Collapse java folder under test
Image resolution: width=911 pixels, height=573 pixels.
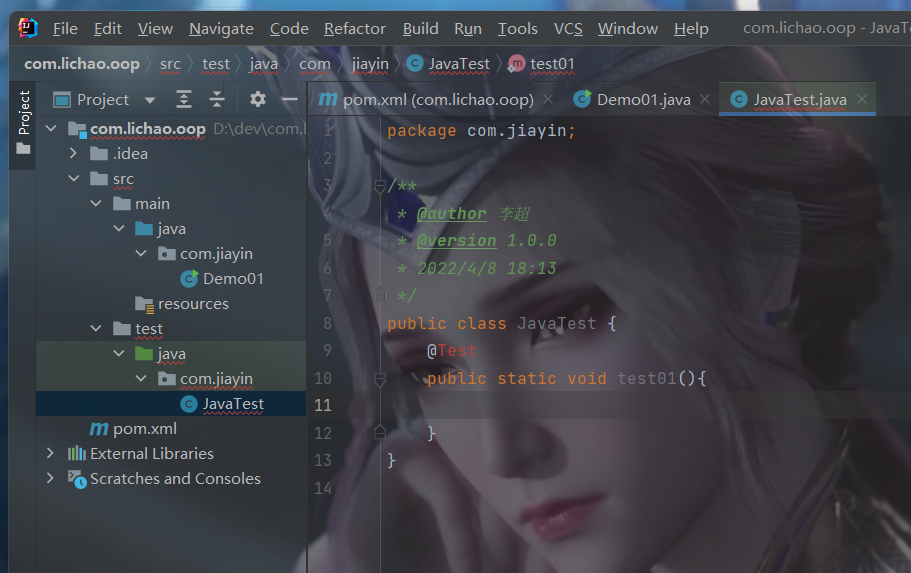coord(119,353)
